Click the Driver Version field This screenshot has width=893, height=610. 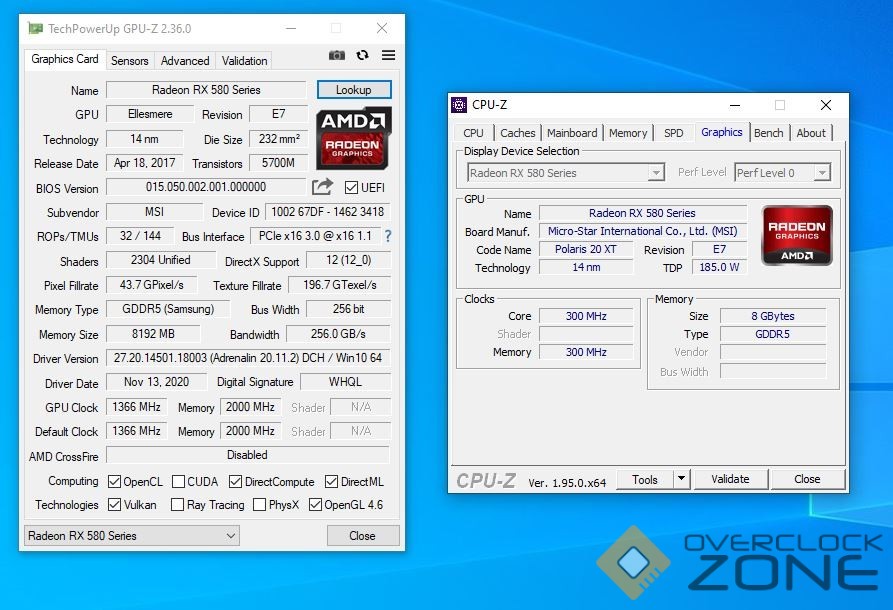247,358
